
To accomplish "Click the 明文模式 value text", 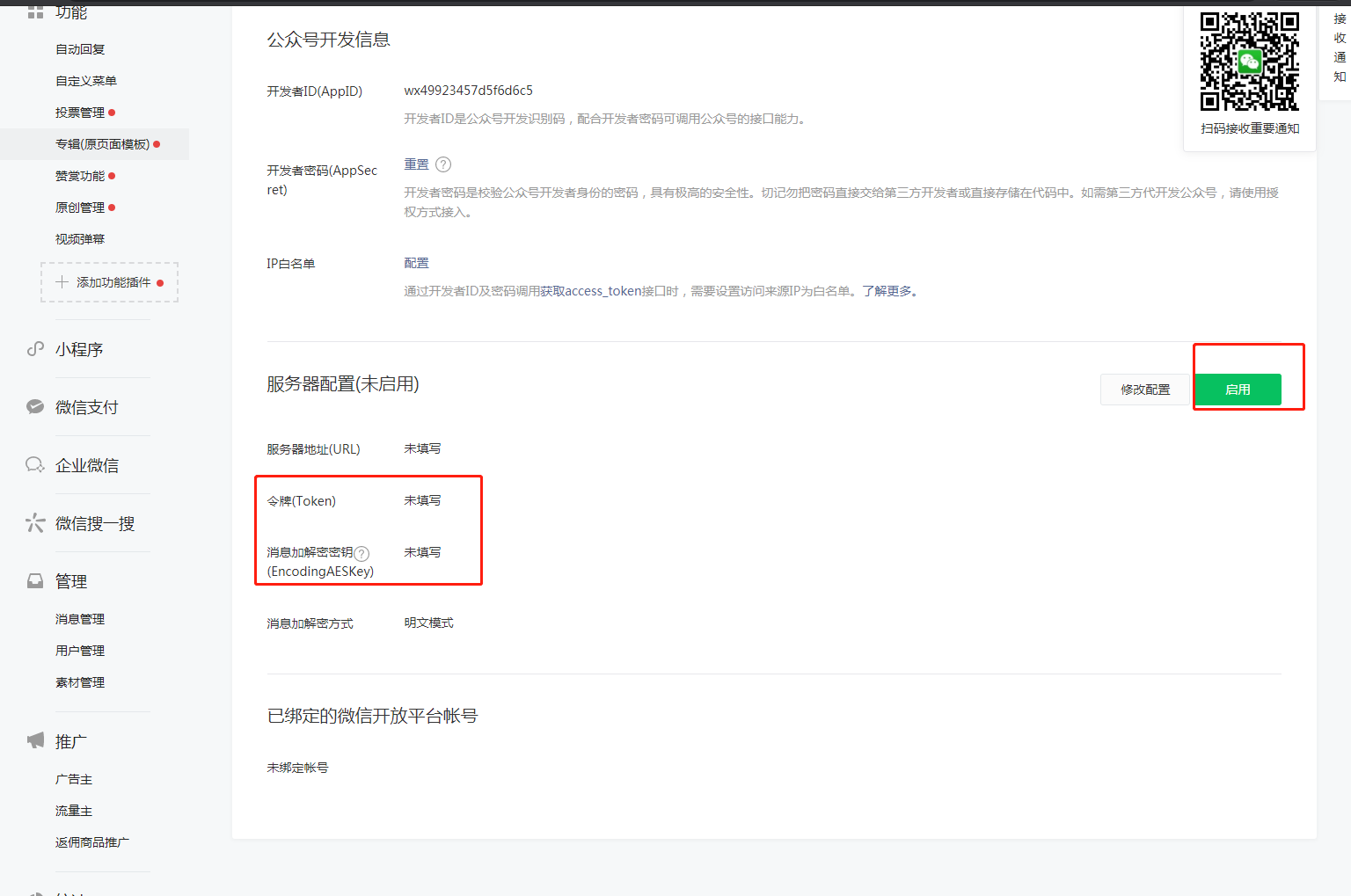I will (x=428, y=623).
